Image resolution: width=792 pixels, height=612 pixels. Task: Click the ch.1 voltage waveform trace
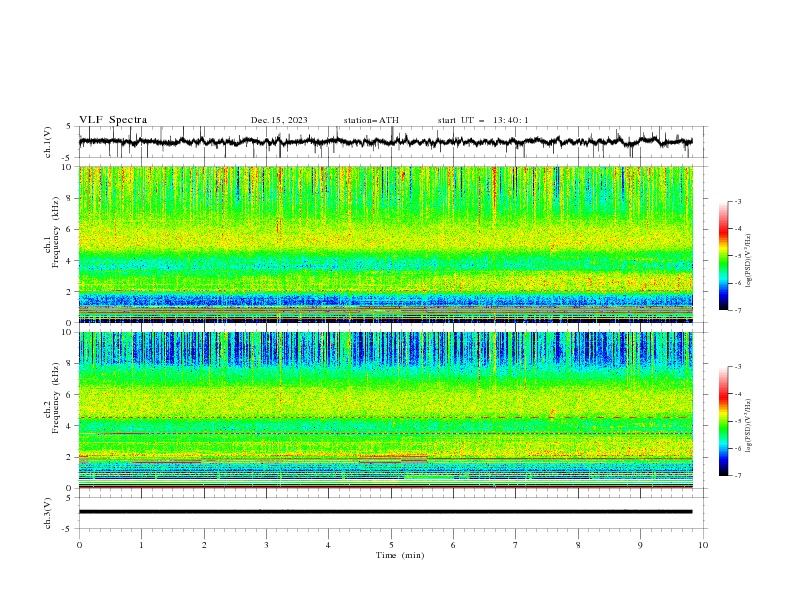(x=385, y=142)
